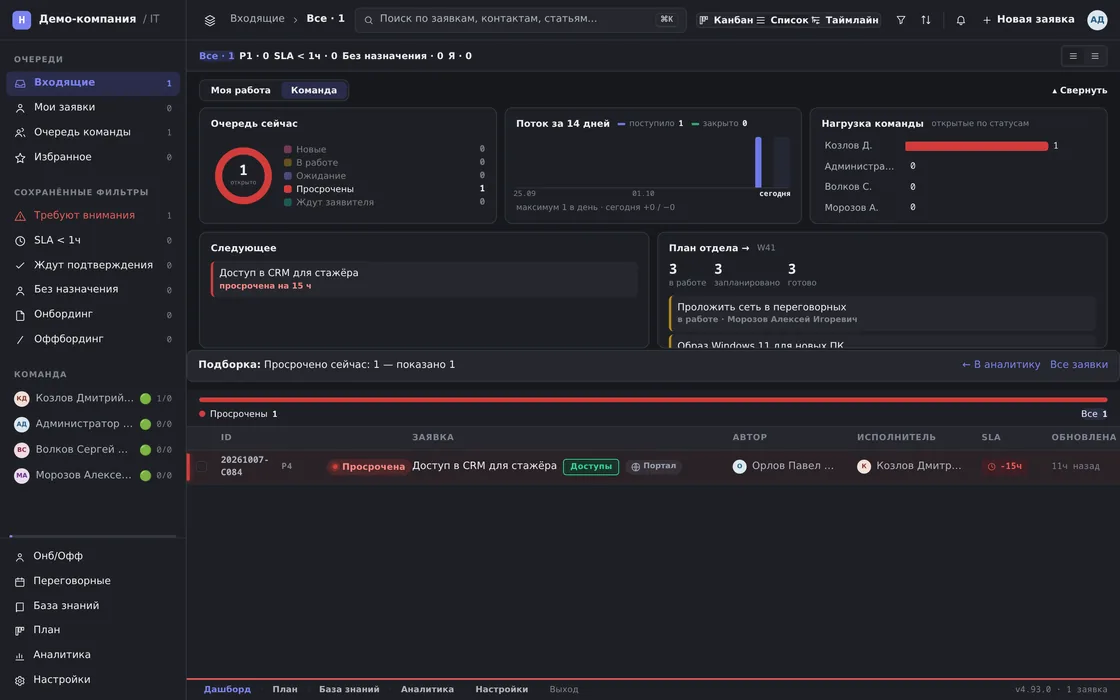Viewport: 1120px width, 700px height.
Task: Switch to Канбан view
Action: (726, 20)
